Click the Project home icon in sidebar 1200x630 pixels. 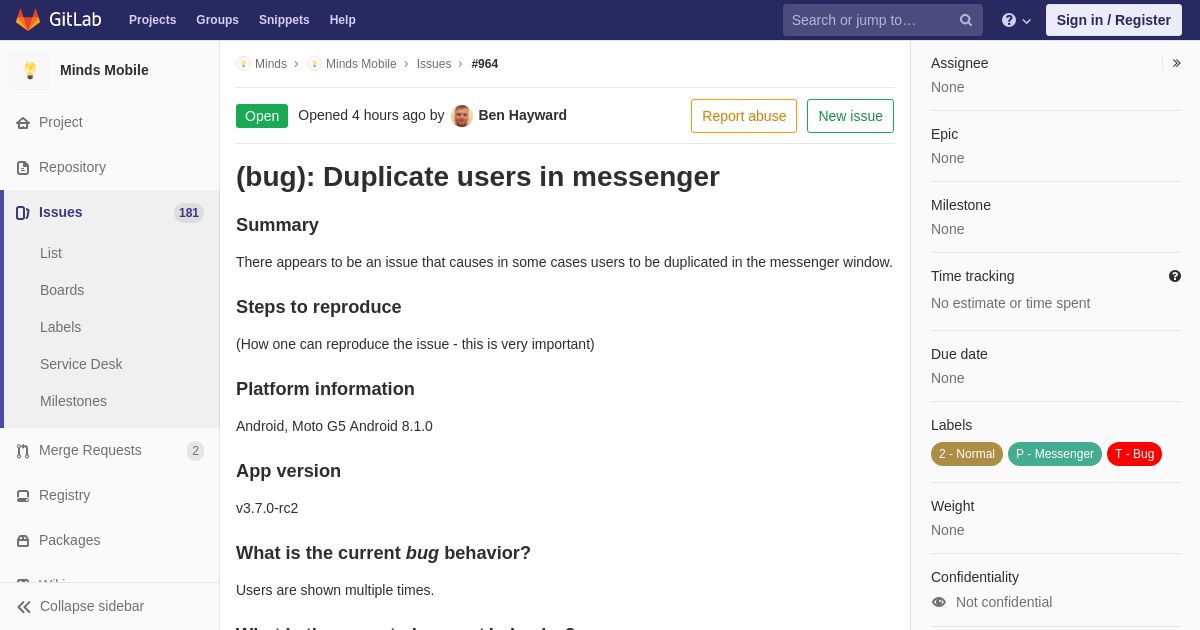pos(23,123)
